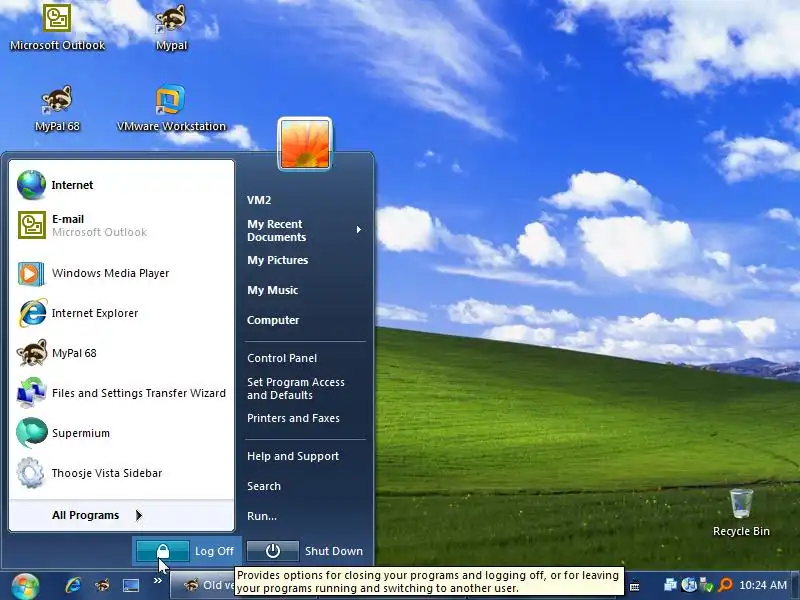Screen dimensions: 800x600
Task: Launch MyPal raccoon icon in Quick Launch
Action: point(102,585)
